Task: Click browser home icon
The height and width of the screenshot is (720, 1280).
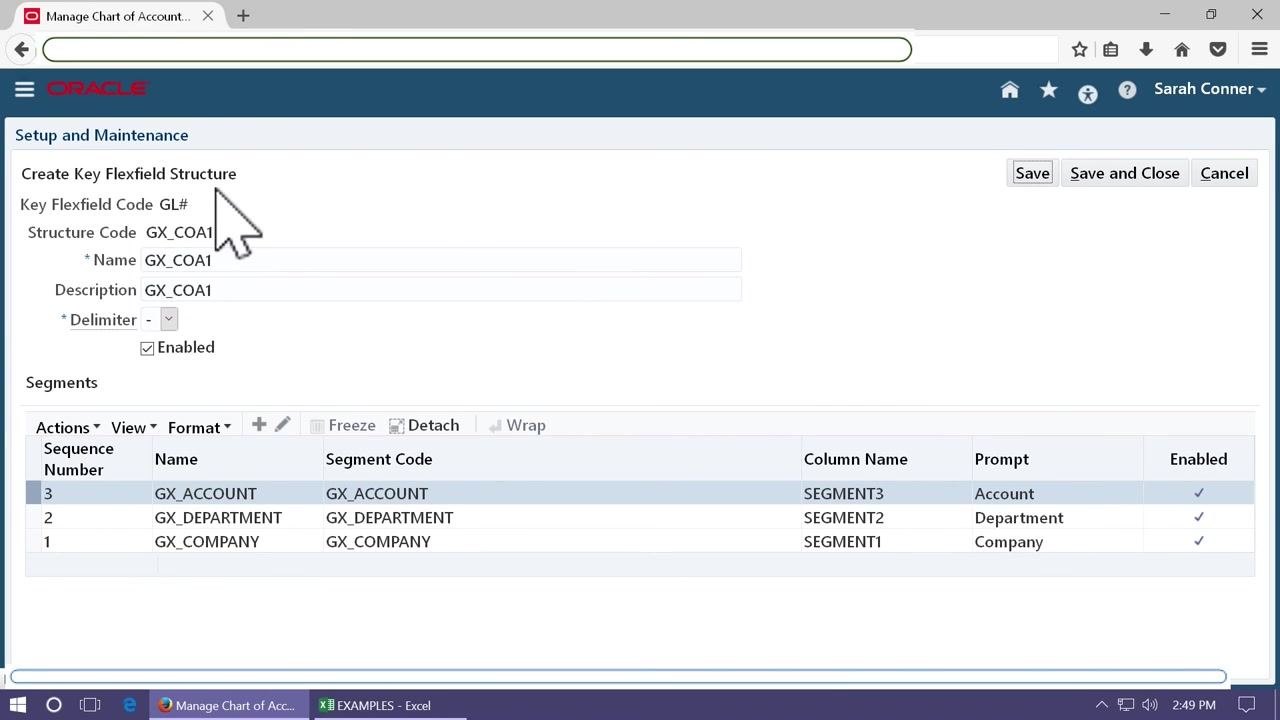Action: [1182, 49]
